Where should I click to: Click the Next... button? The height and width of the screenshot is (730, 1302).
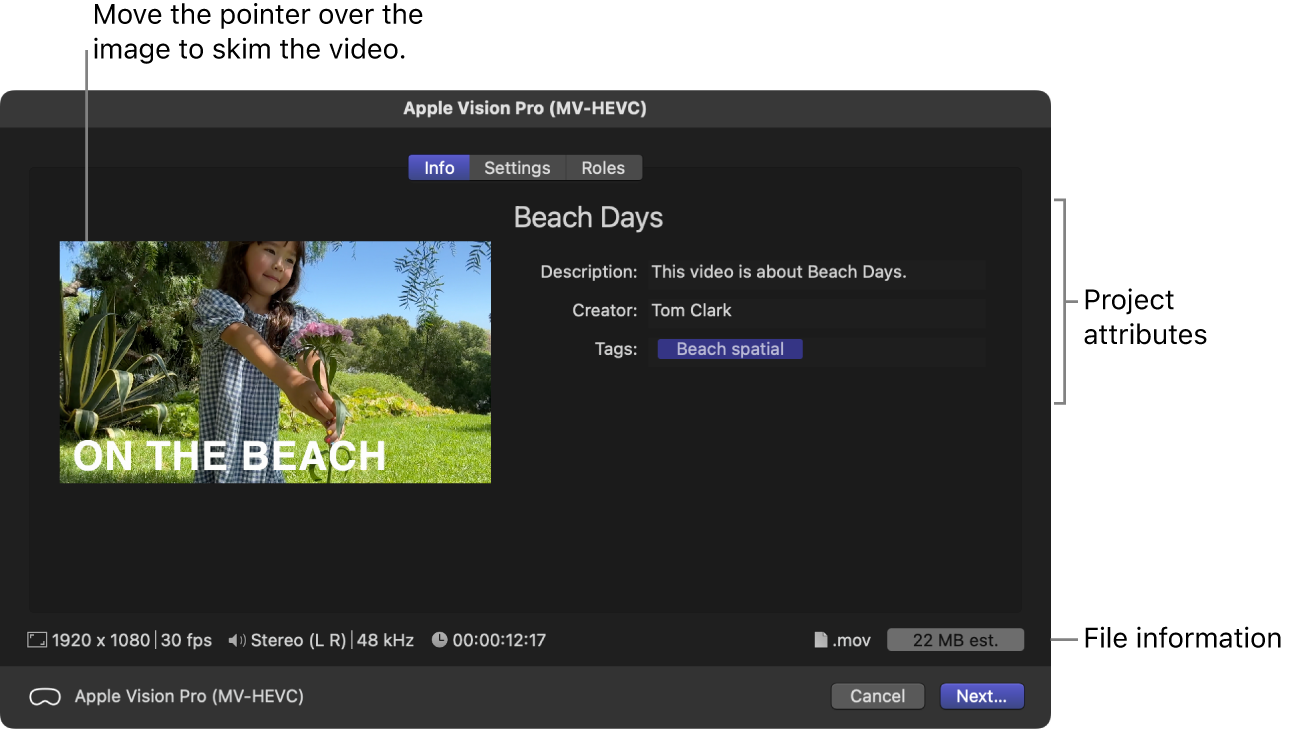(x=982, y=696)
